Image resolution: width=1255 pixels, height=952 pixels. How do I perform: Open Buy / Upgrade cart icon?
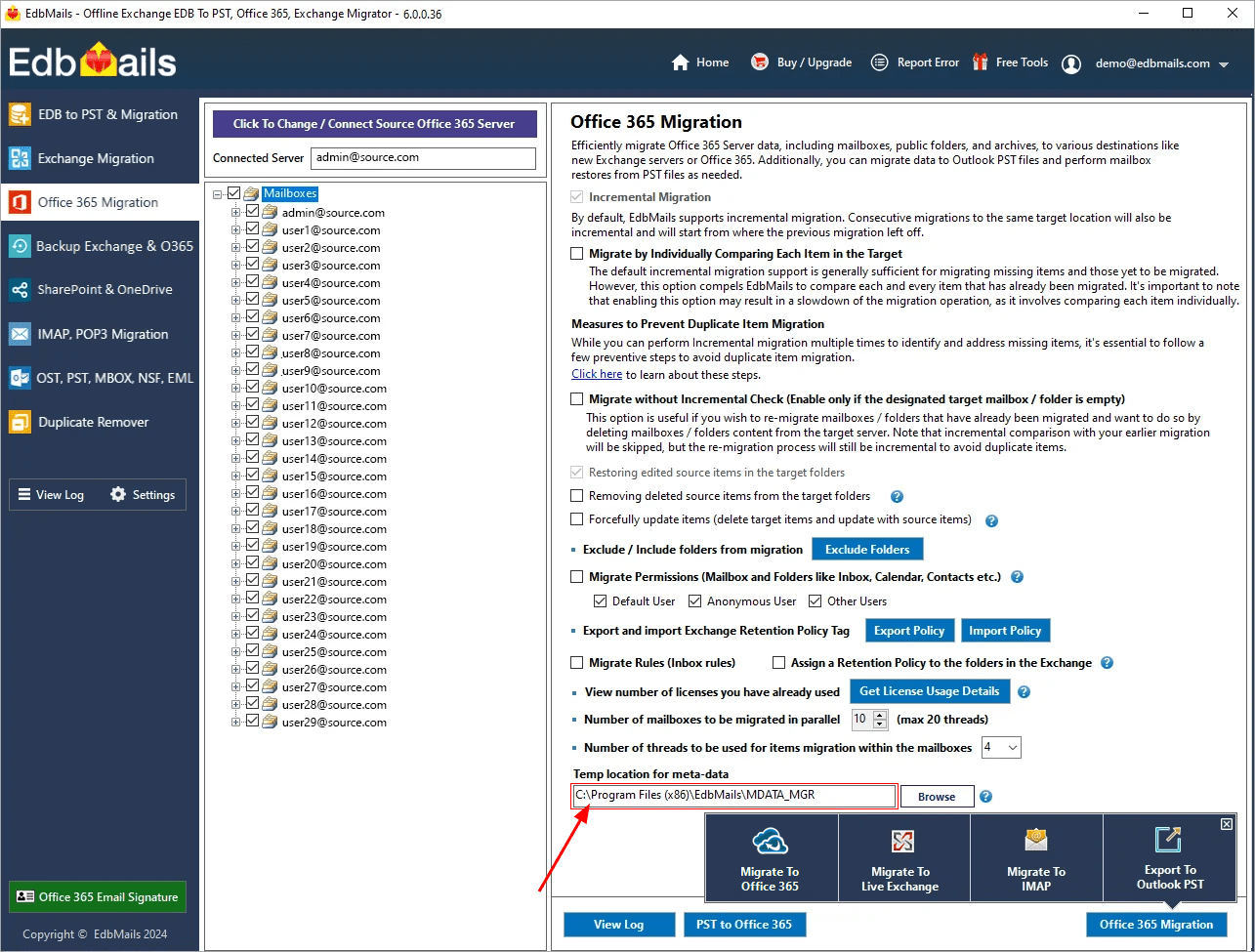pos(759,62)
